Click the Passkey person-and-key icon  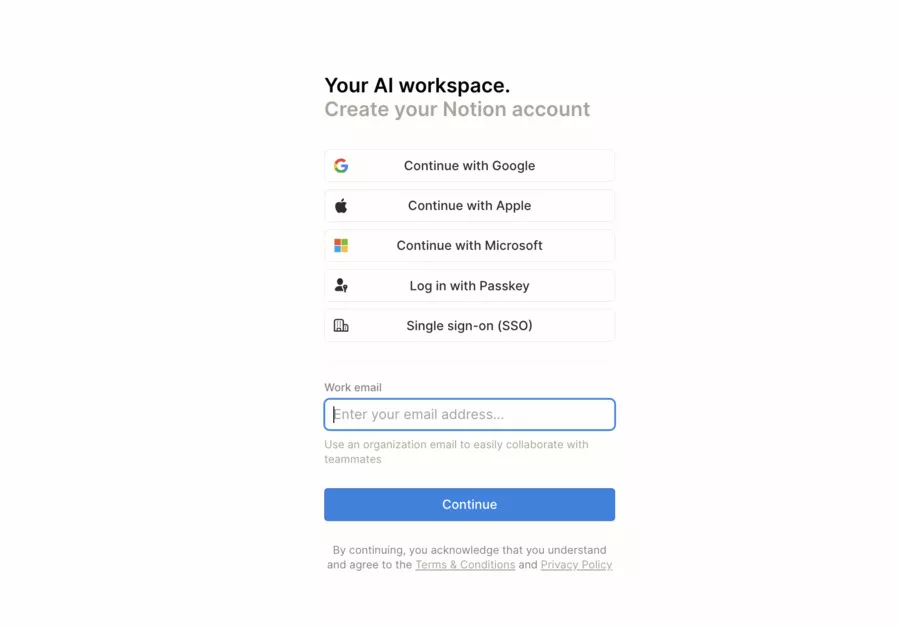coord(342,285)
